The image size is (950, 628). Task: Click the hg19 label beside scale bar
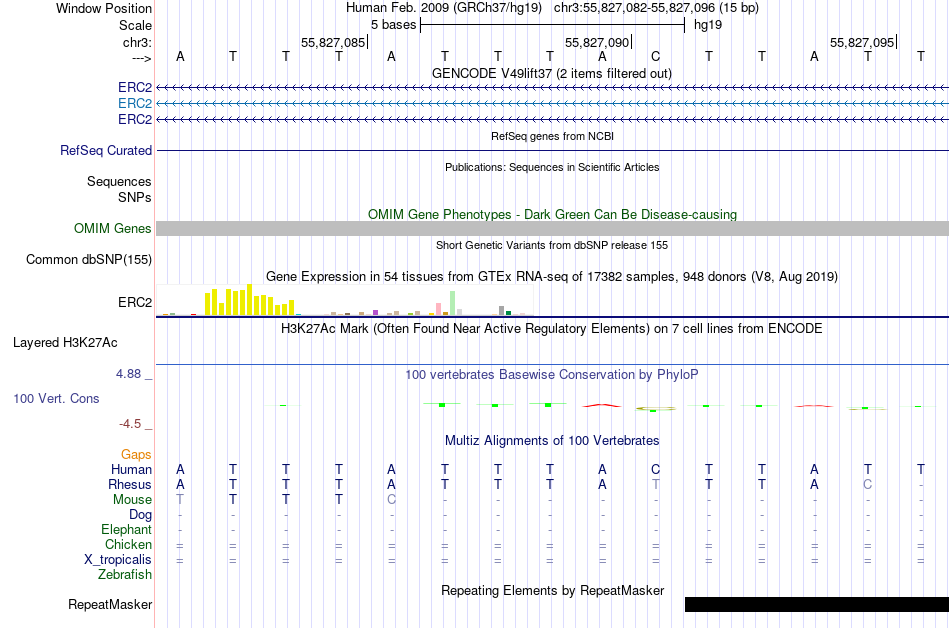708,25
